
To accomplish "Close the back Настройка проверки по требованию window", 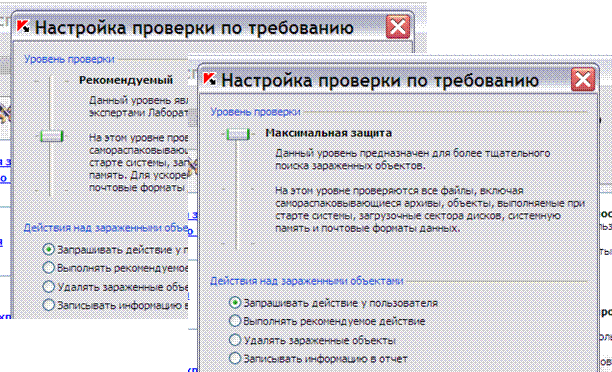I will click(x=398, y=27).
